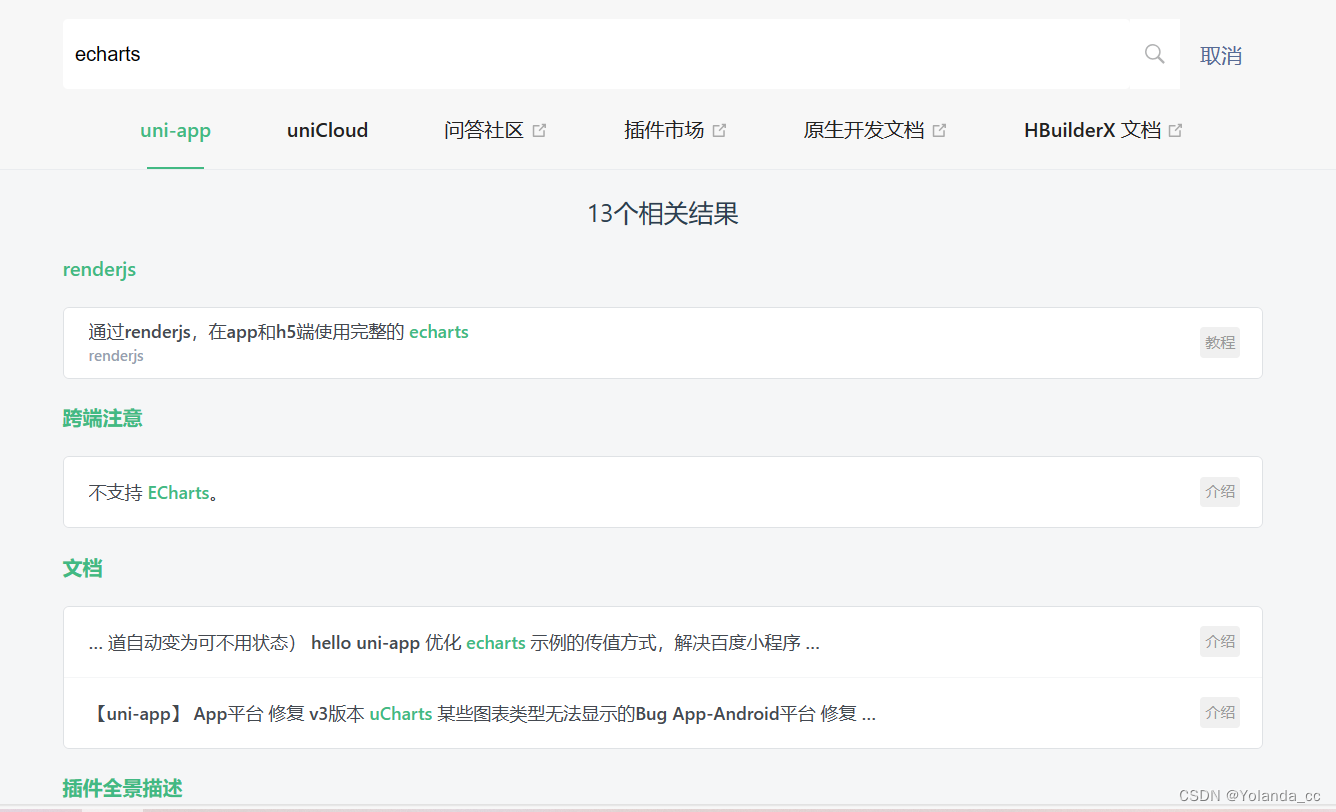This screenshot has width=1336, height=812.
Task: Click the 介绍 tag on the uCharts result
Action: 1219,712
